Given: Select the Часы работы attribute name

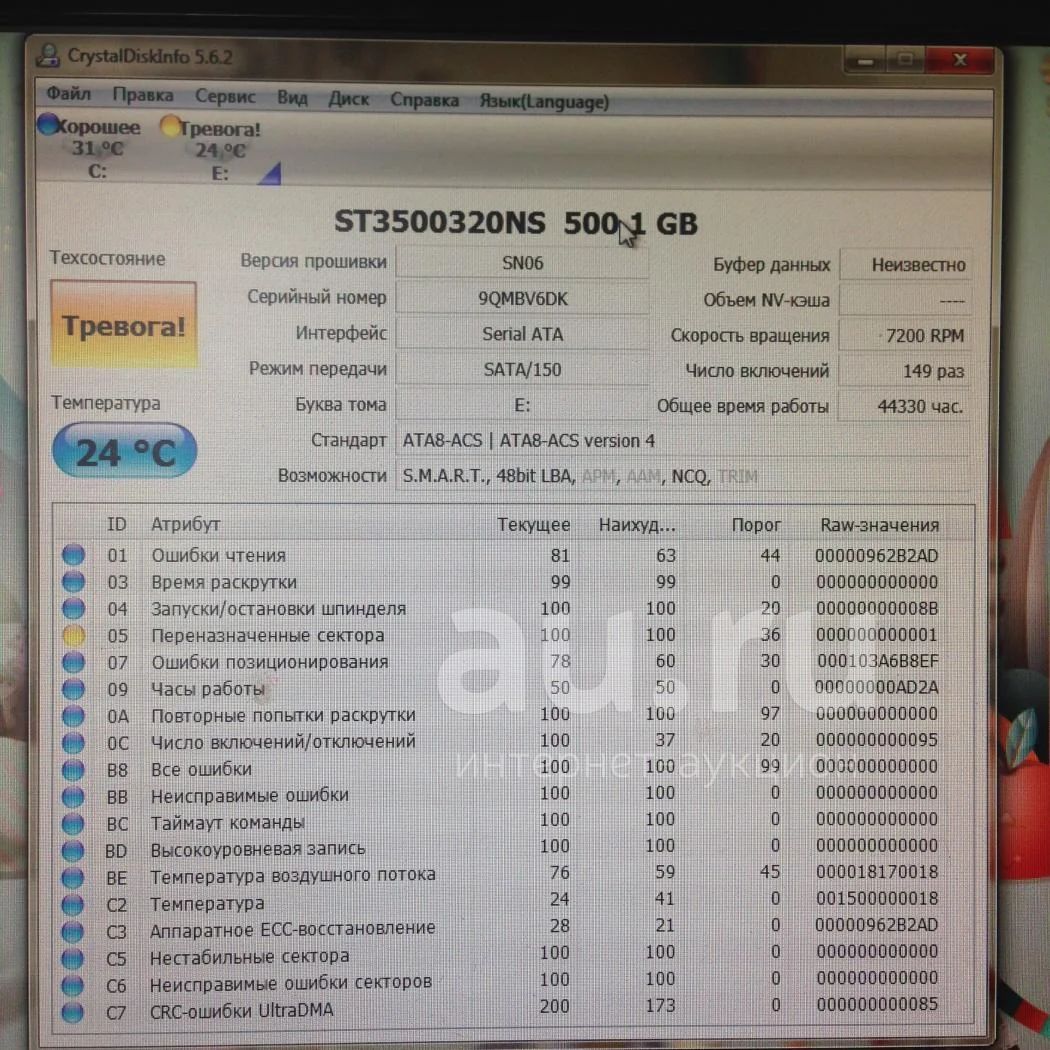Looking at the screenshot, I should click(208, 688).
